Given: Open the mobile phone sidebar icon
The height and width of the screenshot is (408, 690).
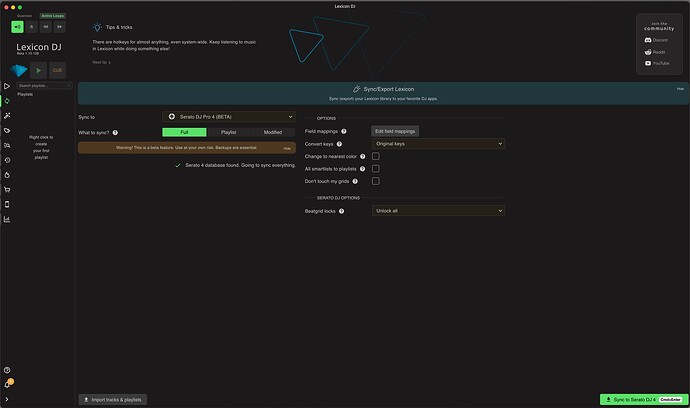Looking at the screenshot, I should coord(7,204).
